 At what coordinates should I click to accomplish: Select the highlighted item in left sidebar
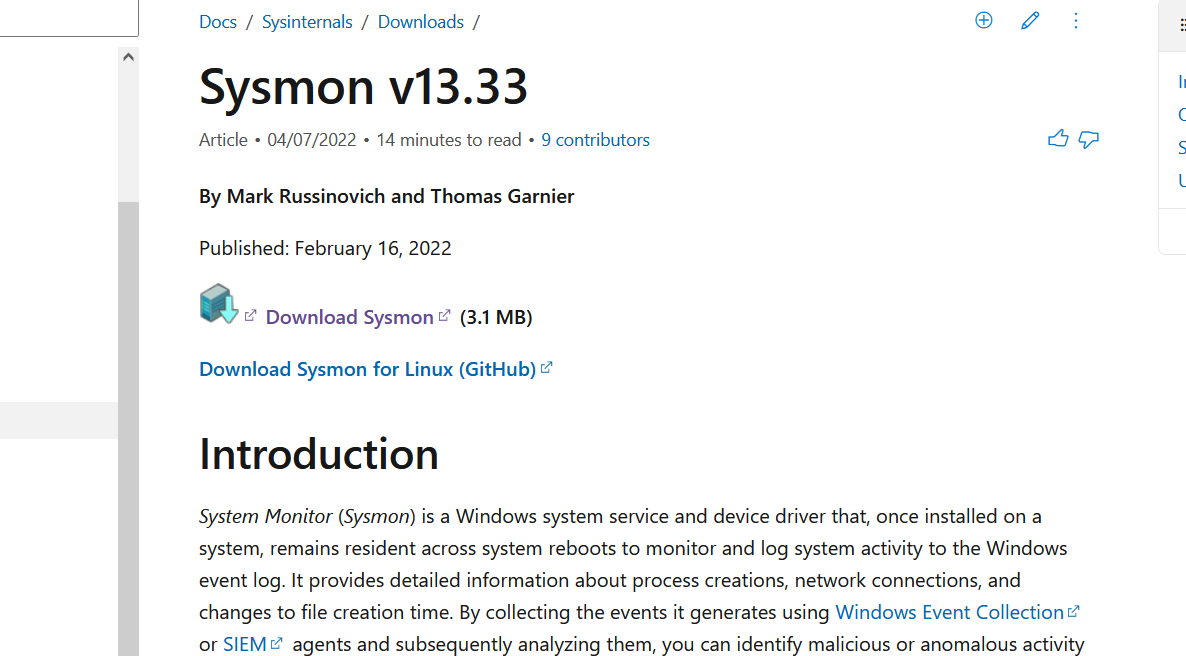(58, 420)
